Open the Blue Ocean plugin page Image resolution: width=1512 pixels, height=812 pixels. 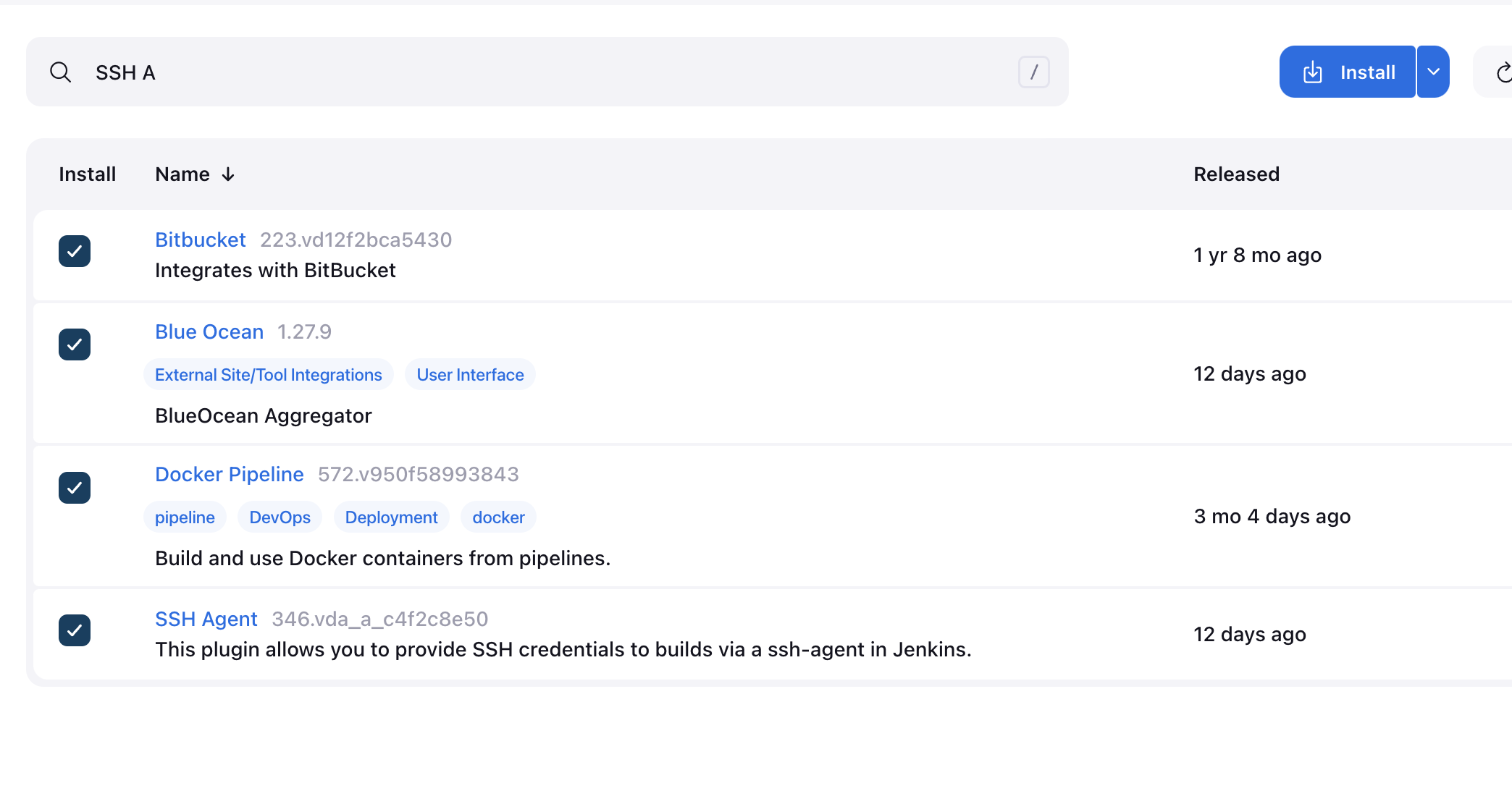click(209, 331)
